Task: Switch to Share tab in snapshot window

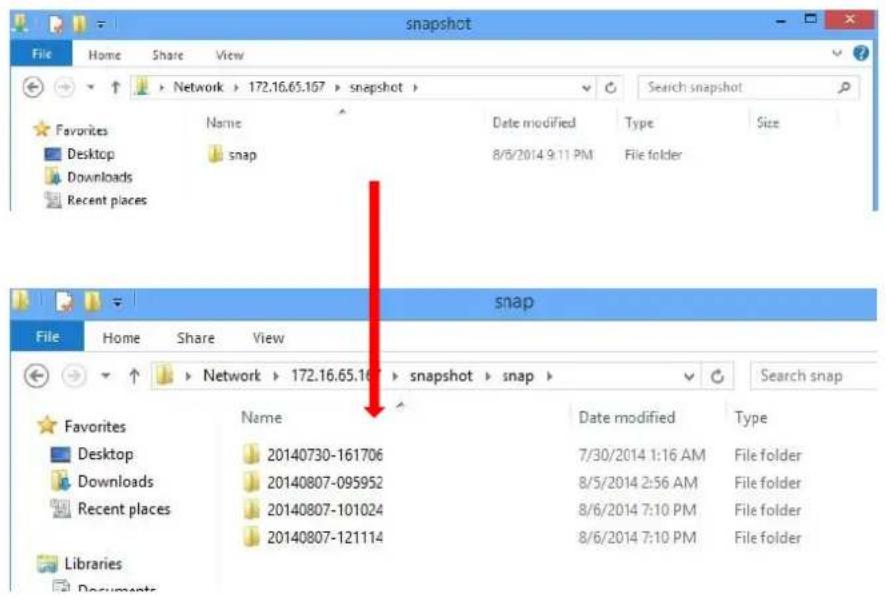Action: coord(169,56)
